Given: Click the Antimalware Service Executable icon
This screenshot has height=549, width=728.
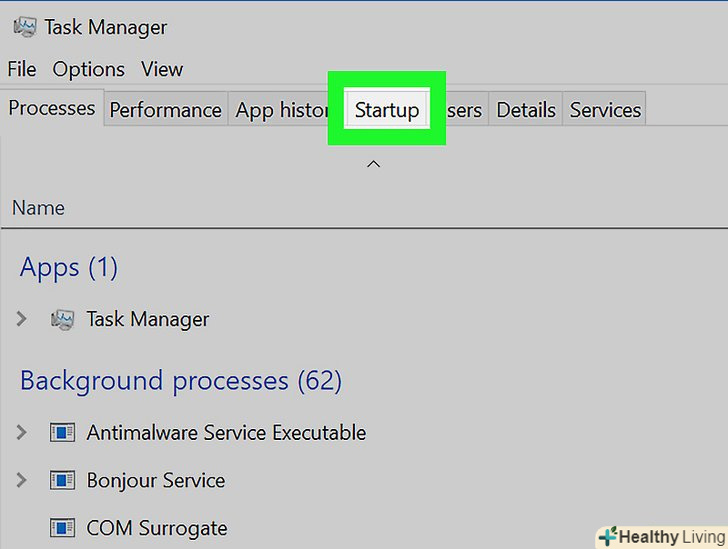Looking at the screenshot, I should [62, 433].
